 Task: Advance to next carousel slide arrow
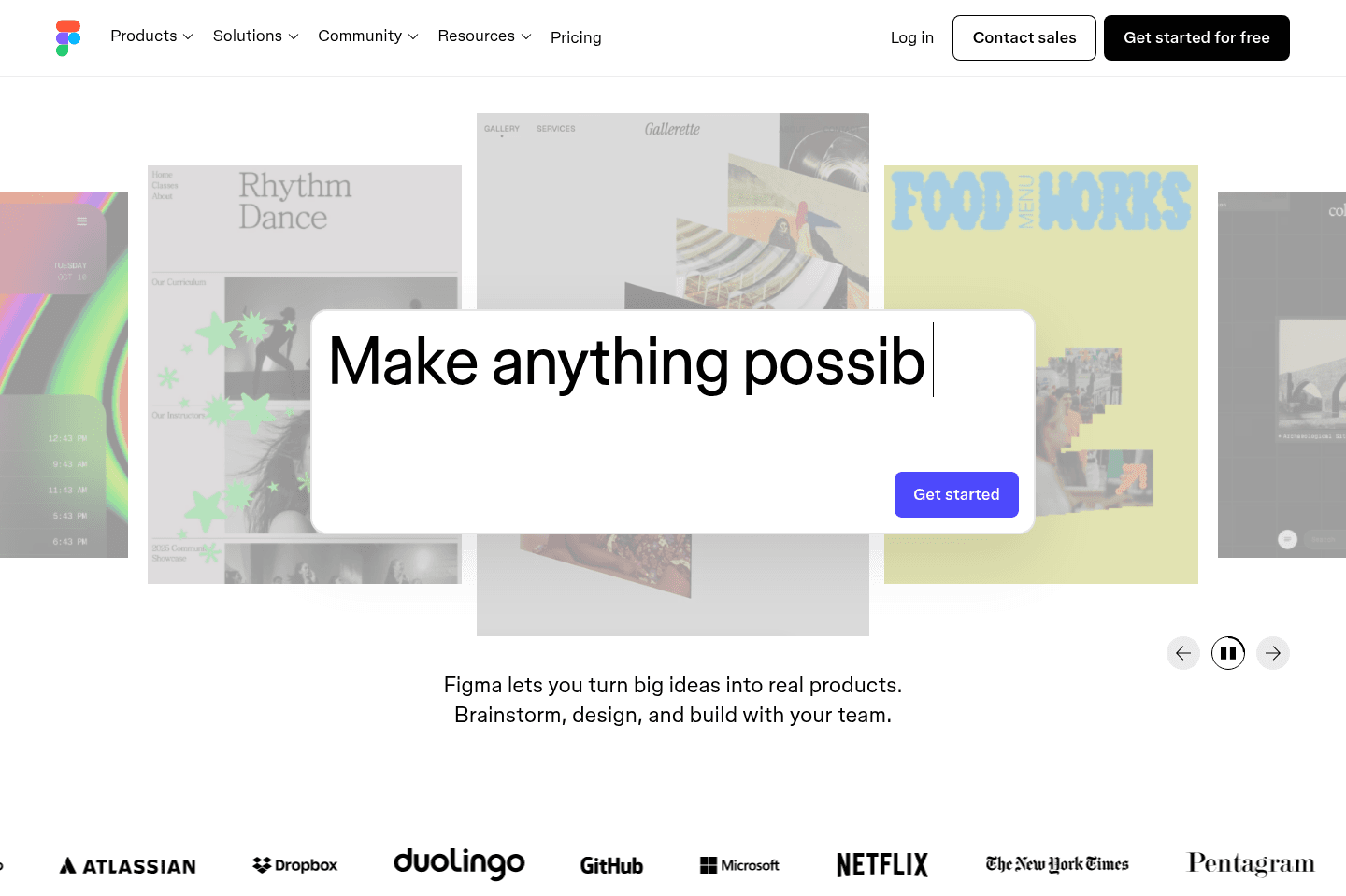1273,653
